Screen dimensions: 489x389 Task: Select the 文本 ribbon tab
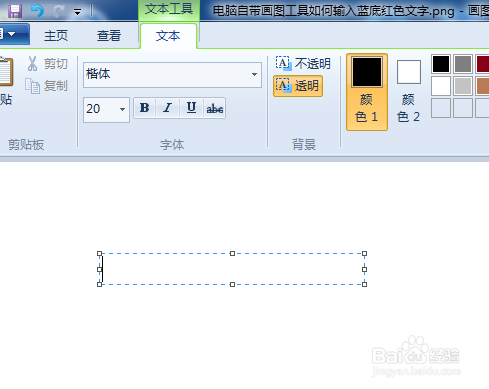168,36
